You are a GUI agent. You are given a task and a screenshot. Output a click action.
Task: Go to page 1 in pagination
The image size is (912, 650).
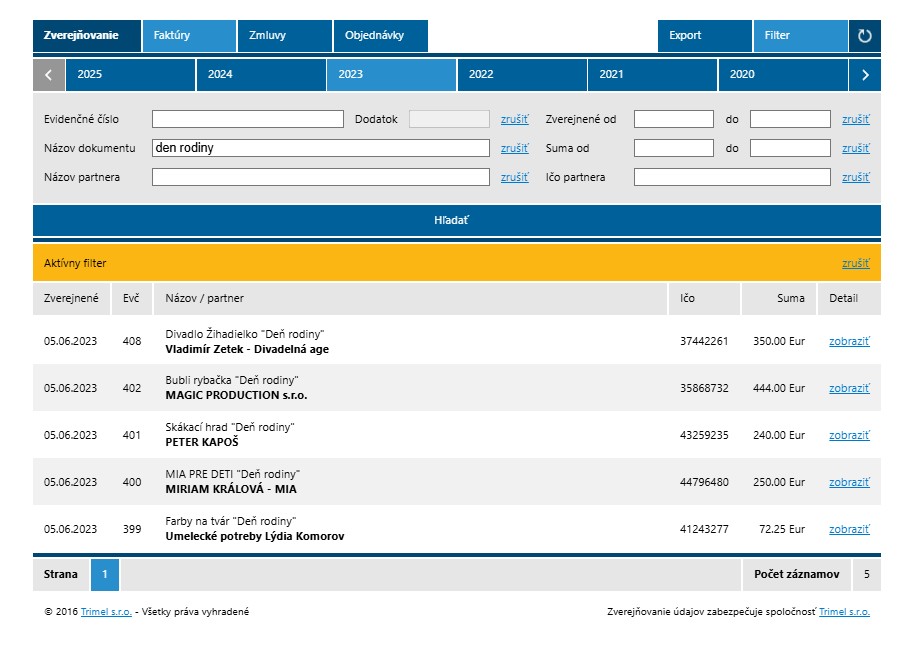pos(105,575)
